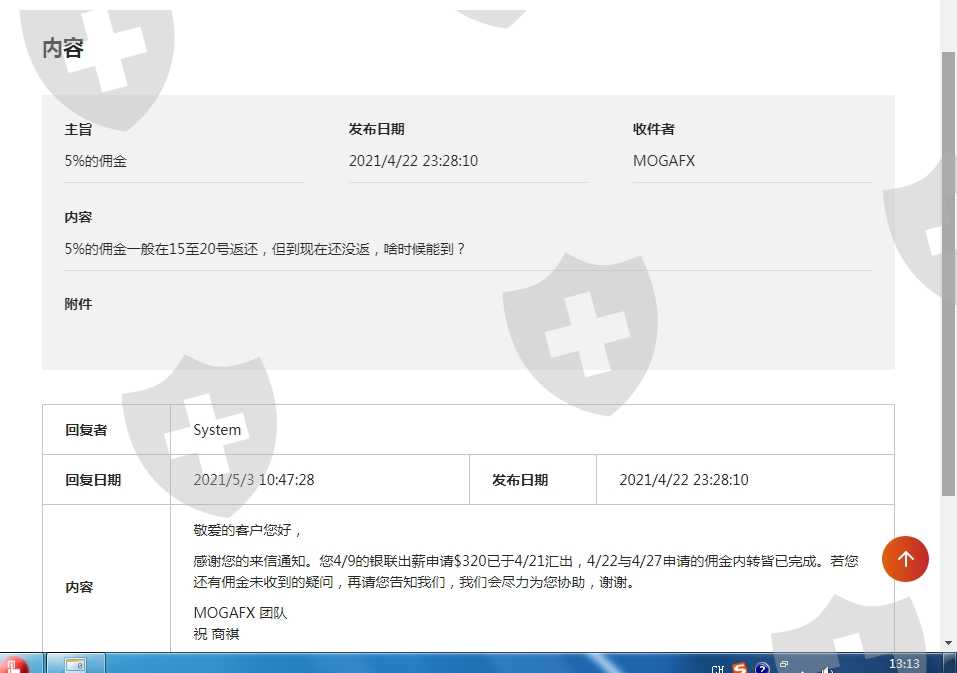Click the recipient value 'MOGAFX'
Image resolution: width=957 pixels, height=673 pixels.
[663, 161]
